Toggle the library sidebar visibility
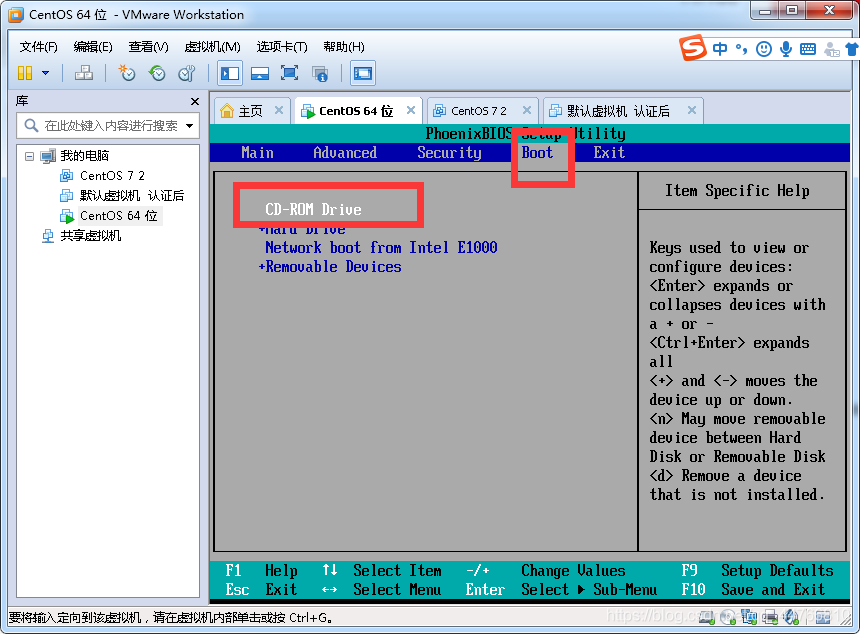860x634 pixels. [230, 73]
